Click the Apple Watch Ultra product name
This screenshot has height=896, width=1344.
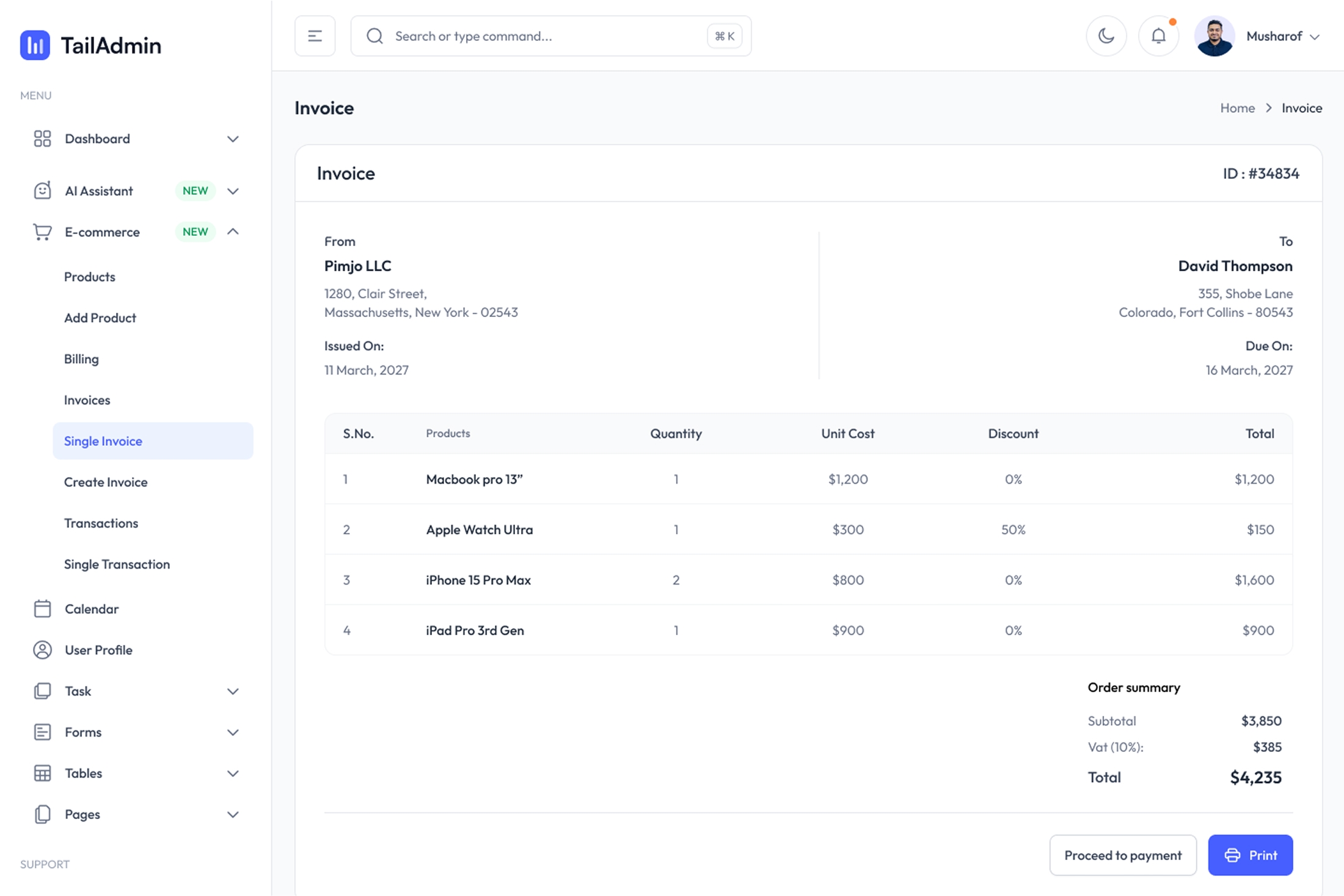click(479, 530)
